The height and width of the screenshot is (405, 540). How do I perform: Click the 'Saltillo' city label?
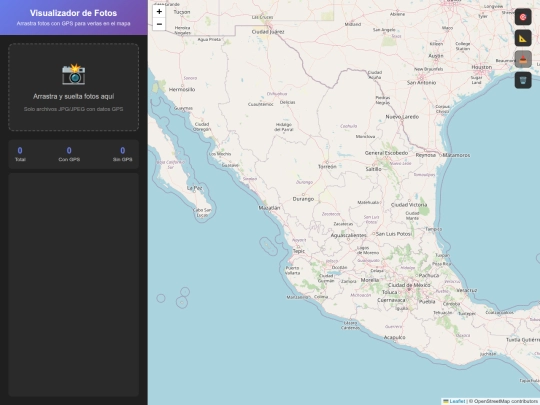373,169
